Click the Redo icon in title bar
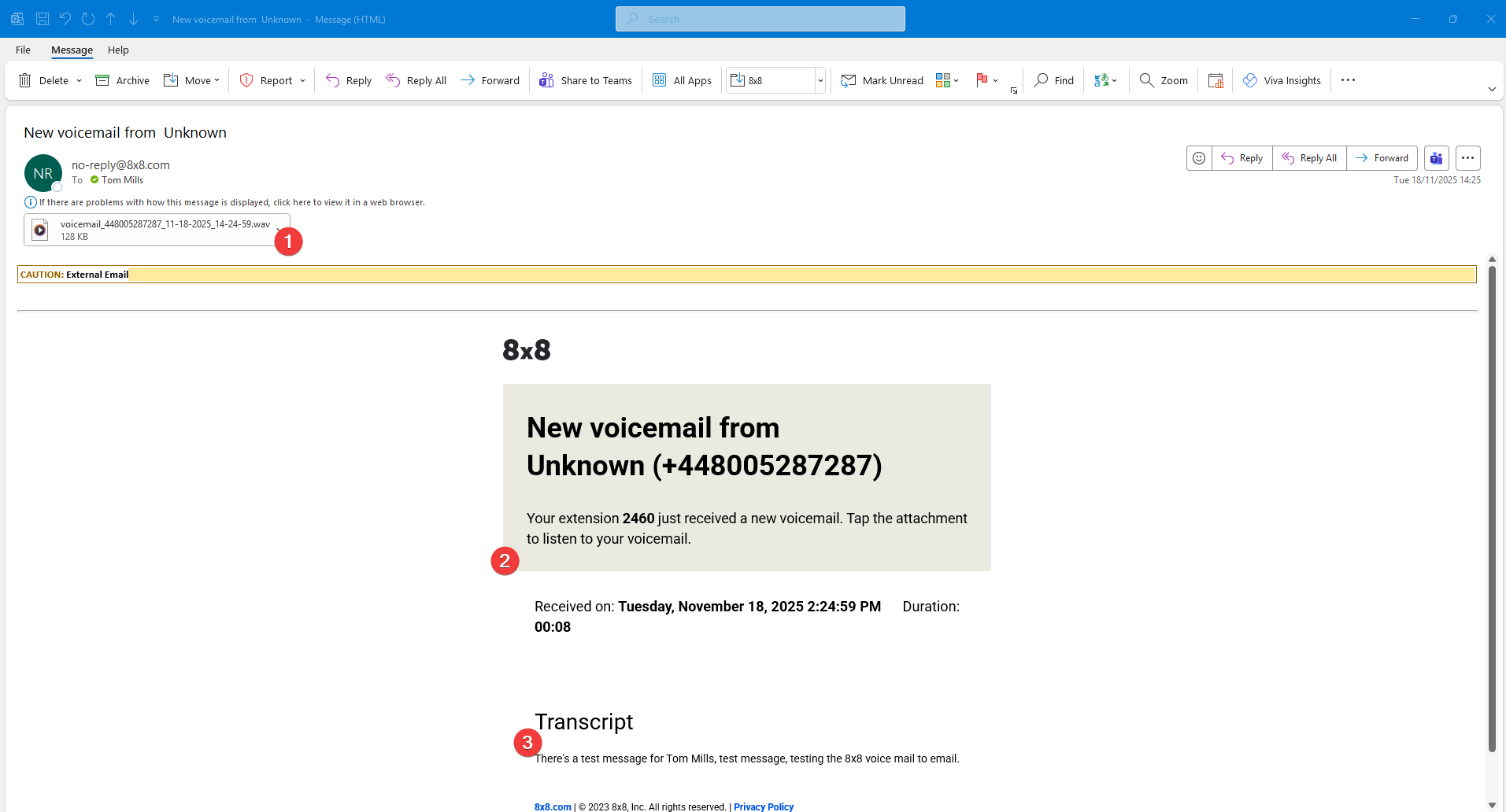Viewport: 1506px width, 812px height. (88, 19)
